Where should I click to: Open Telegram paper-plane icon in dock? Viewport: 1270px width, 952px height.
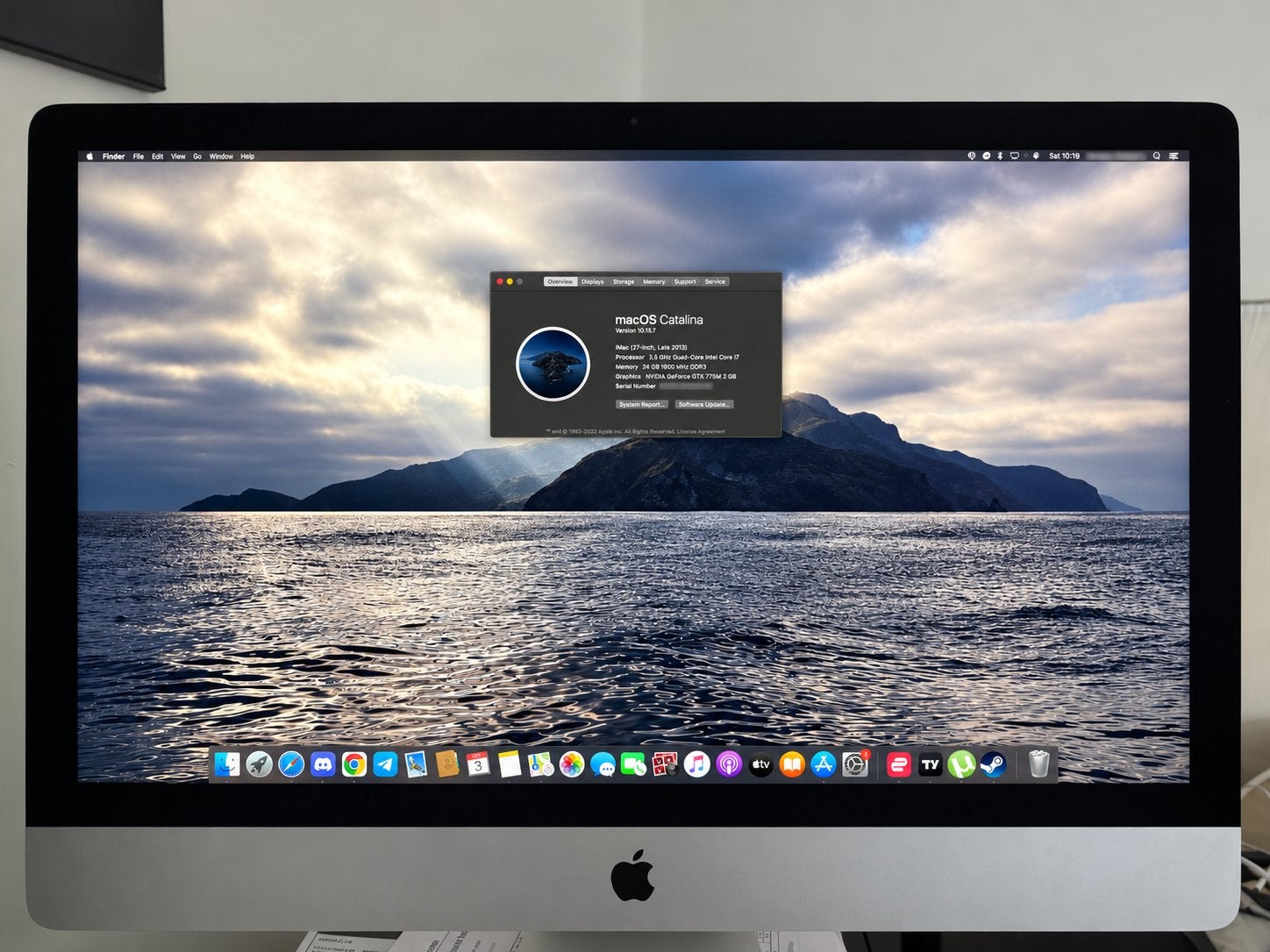[x=385, y=764]
